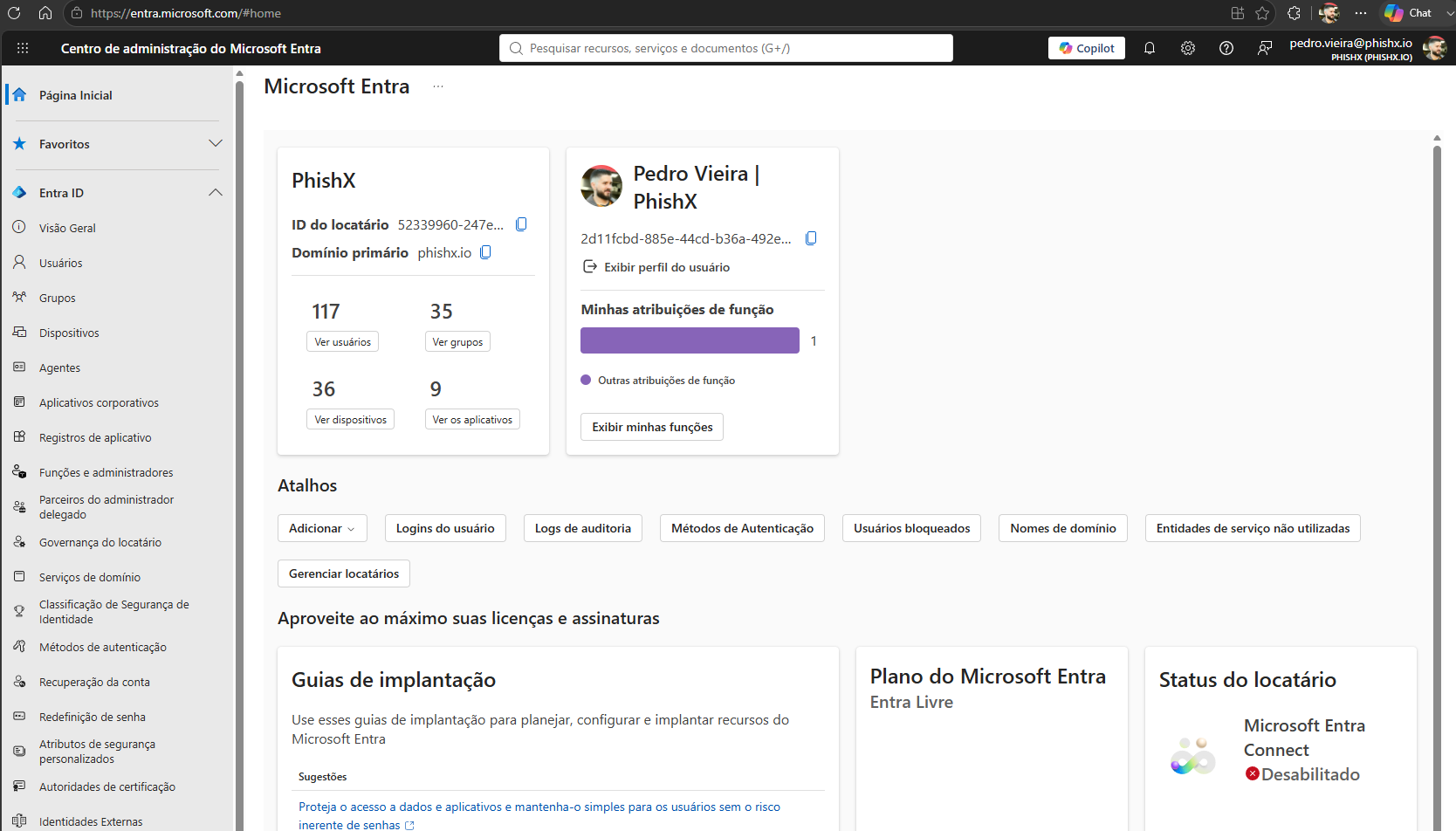Open Logins do usuário shortcut
Image resolution: width=1456 pixels, height=831 pixels.
445,528
